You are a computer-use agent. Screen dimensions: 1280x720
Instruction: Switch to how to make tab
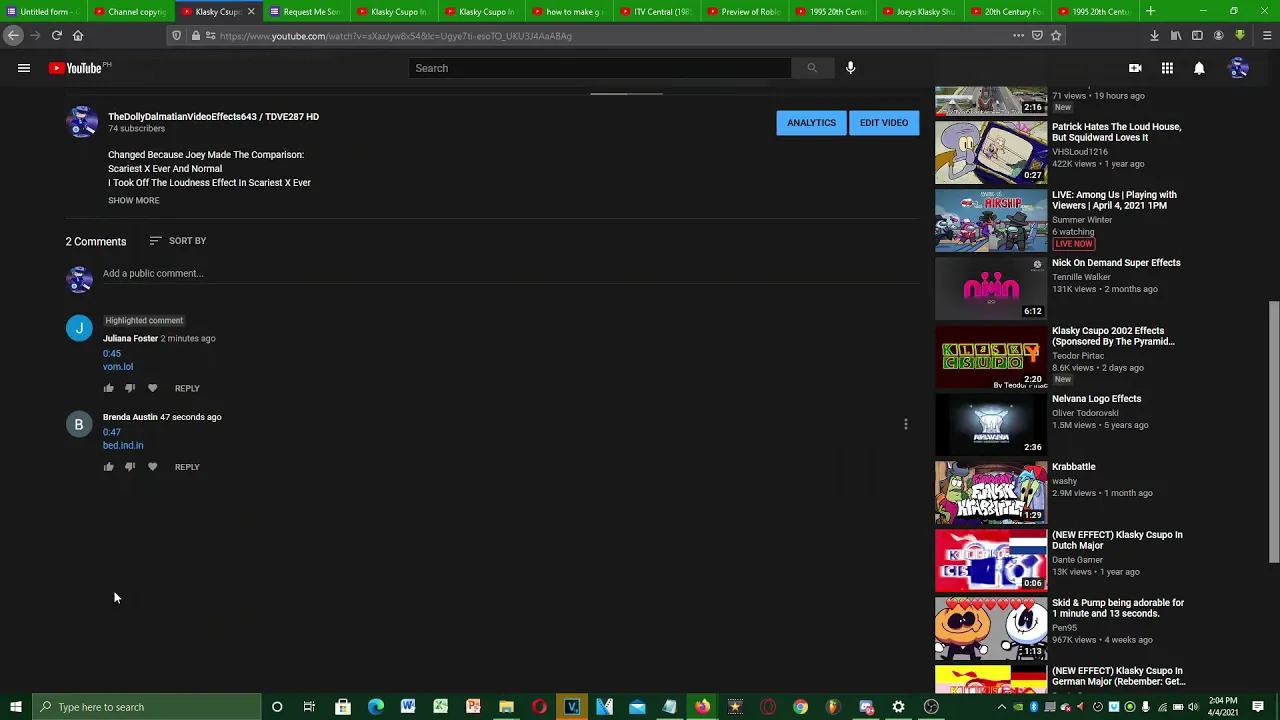568,11
